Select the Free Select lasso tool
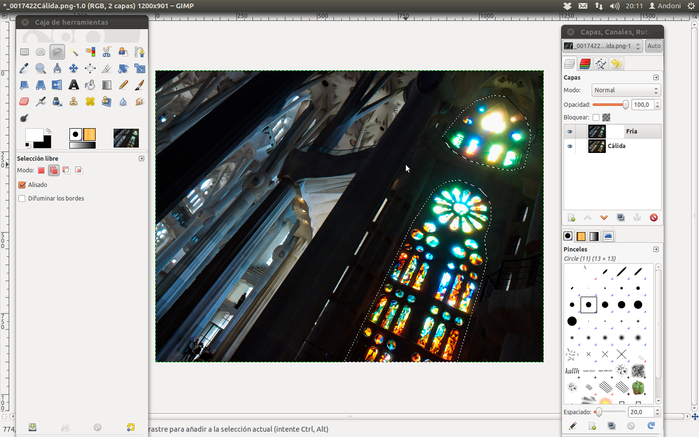The image size is (699, 437). click(x=57, y=52)
